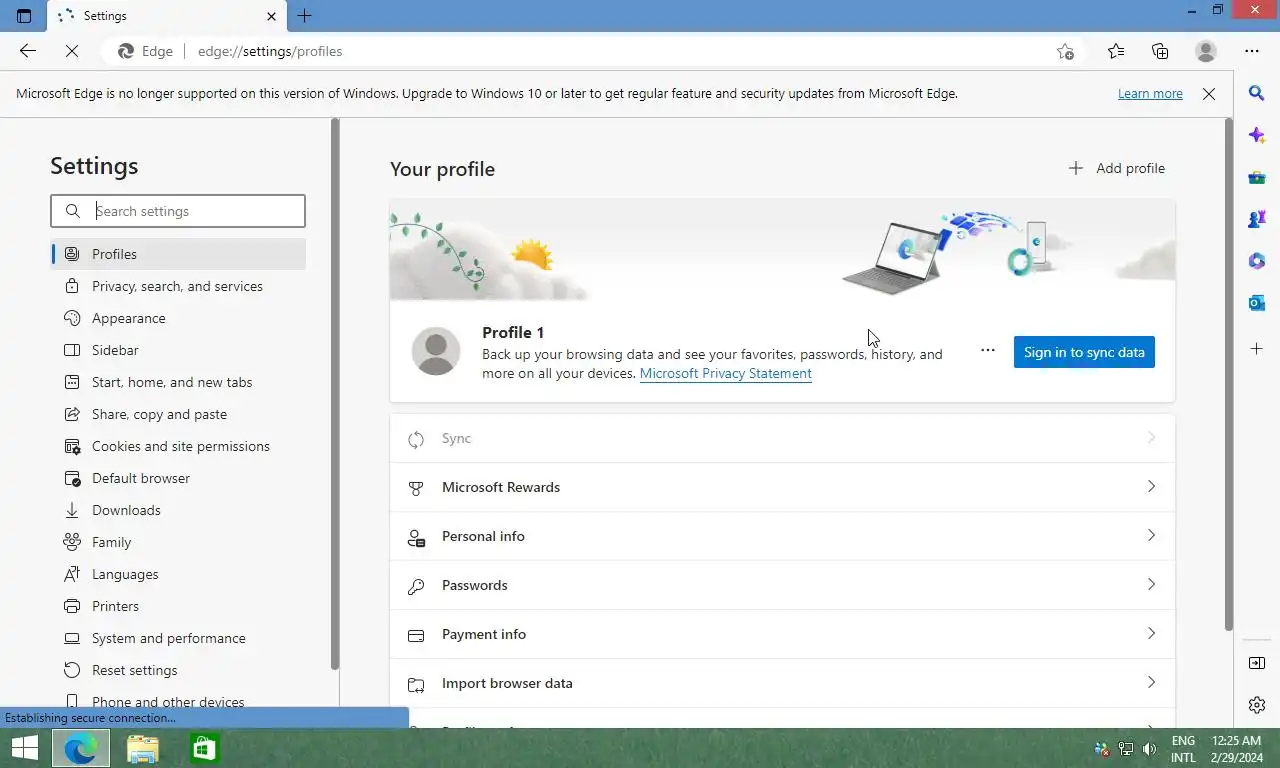Screen dimensions: 1280x768
Task: Open Microsoft Privacy Statement link
Action: click(x=726, y=373)
